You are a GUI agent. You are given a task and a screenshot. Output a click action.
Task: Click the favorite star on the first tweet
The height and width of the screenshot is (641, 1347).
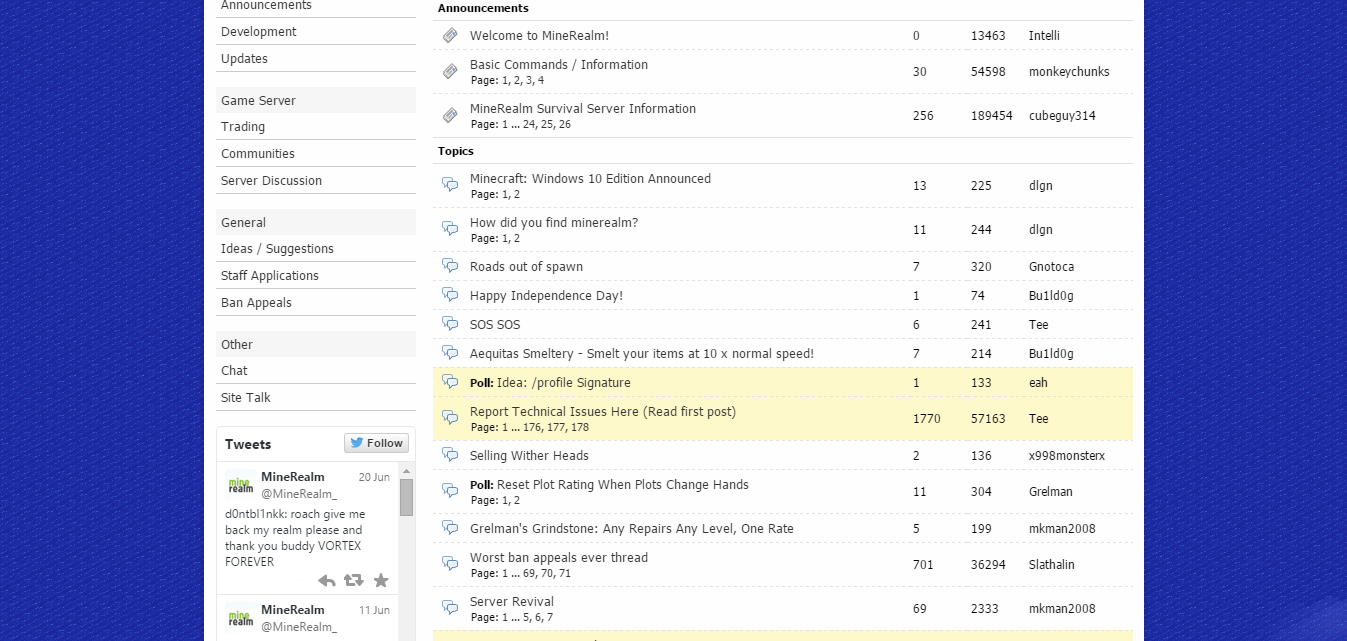pos(381,581)
